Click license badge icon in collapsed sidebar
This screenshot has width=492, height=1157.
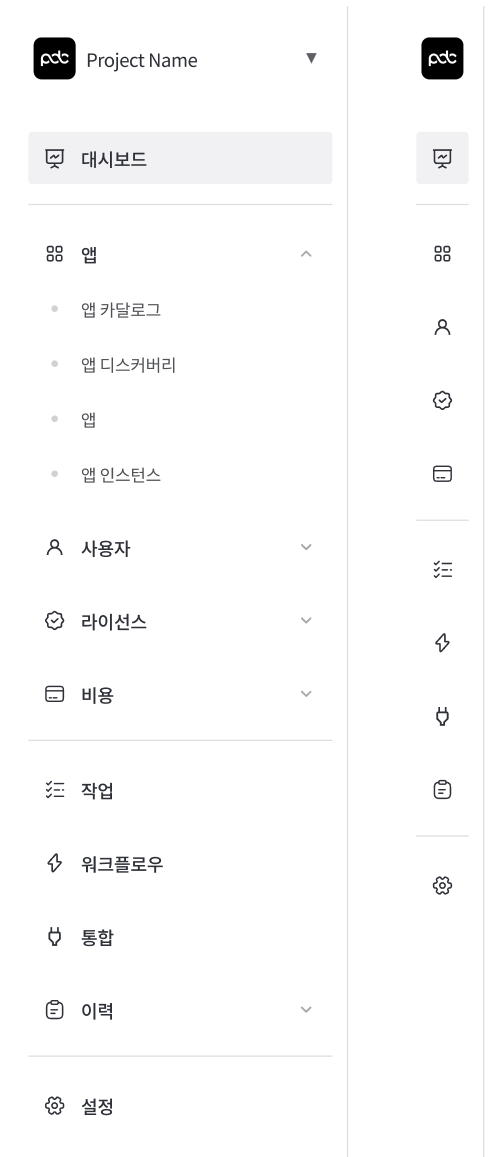click(x=442, y=401)
